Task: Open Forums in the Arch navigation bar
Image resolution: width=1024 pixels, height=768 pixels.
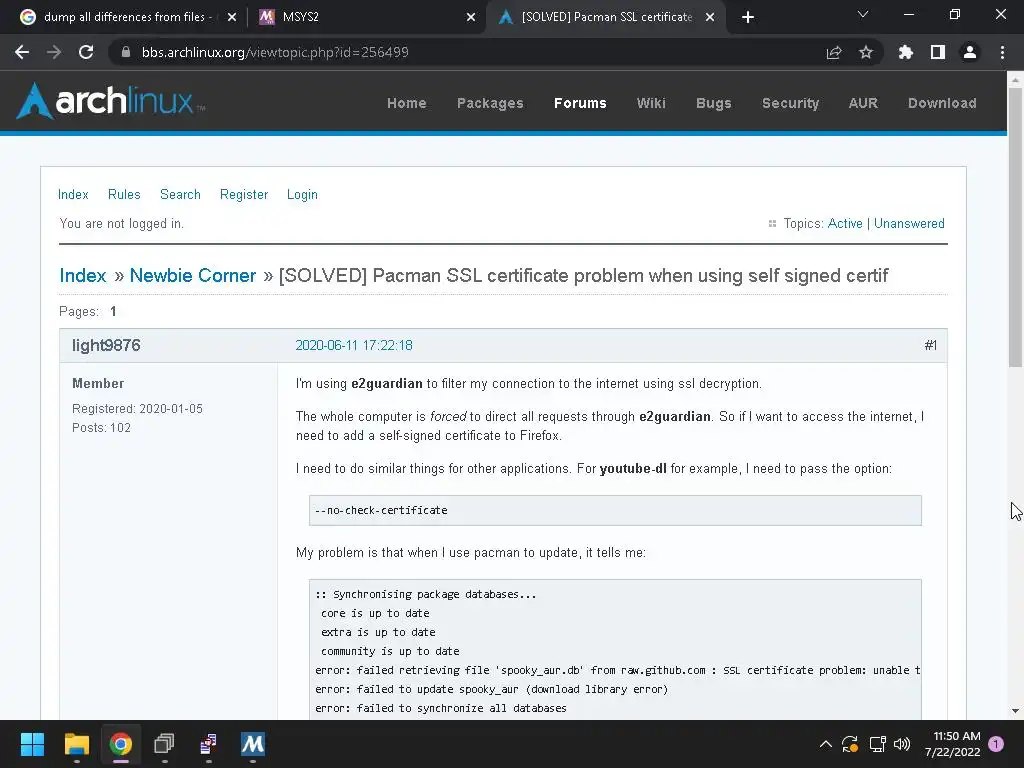Action: [x=580, y=103]
